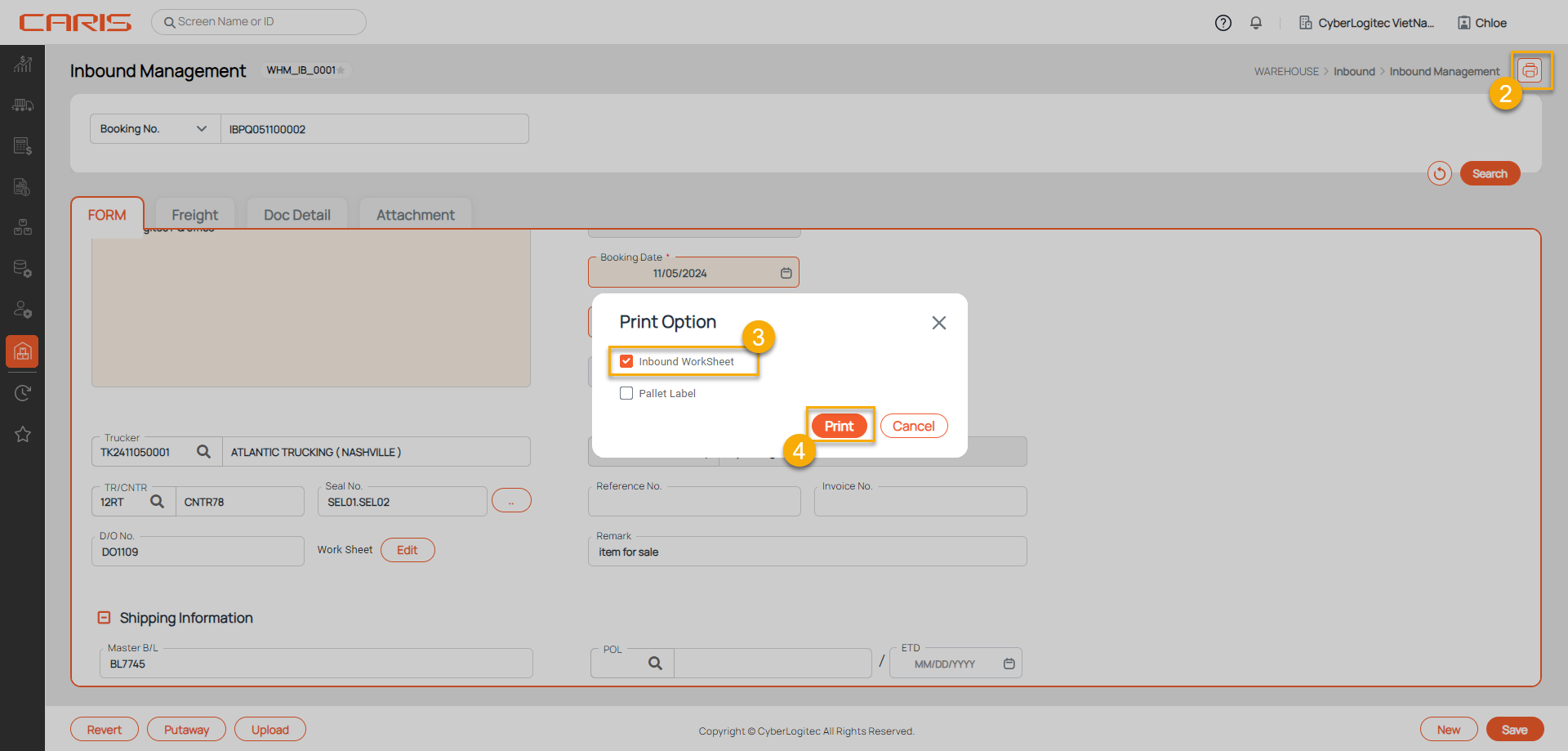1568x751 pixels.
Task: Click the TR/CNTR lookup magnifier icon
Action: pos(157,502)
